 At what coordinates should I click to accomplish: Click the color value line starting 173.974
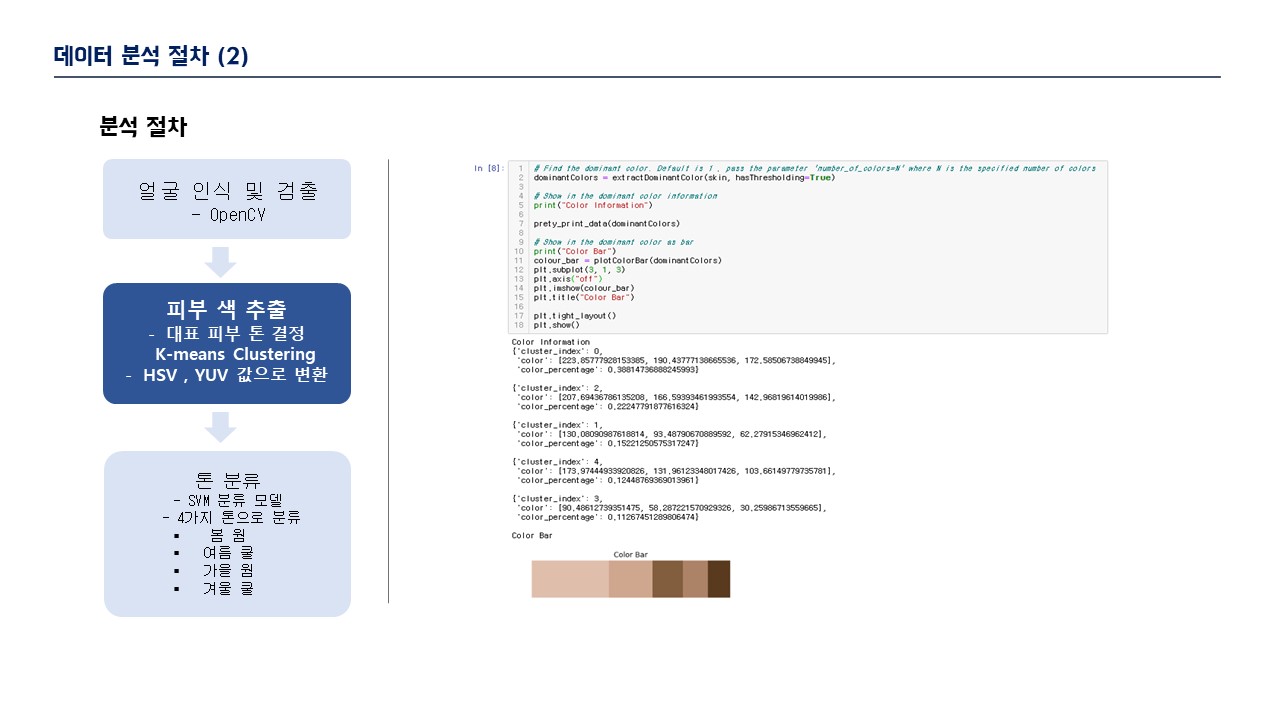(675, 470)
